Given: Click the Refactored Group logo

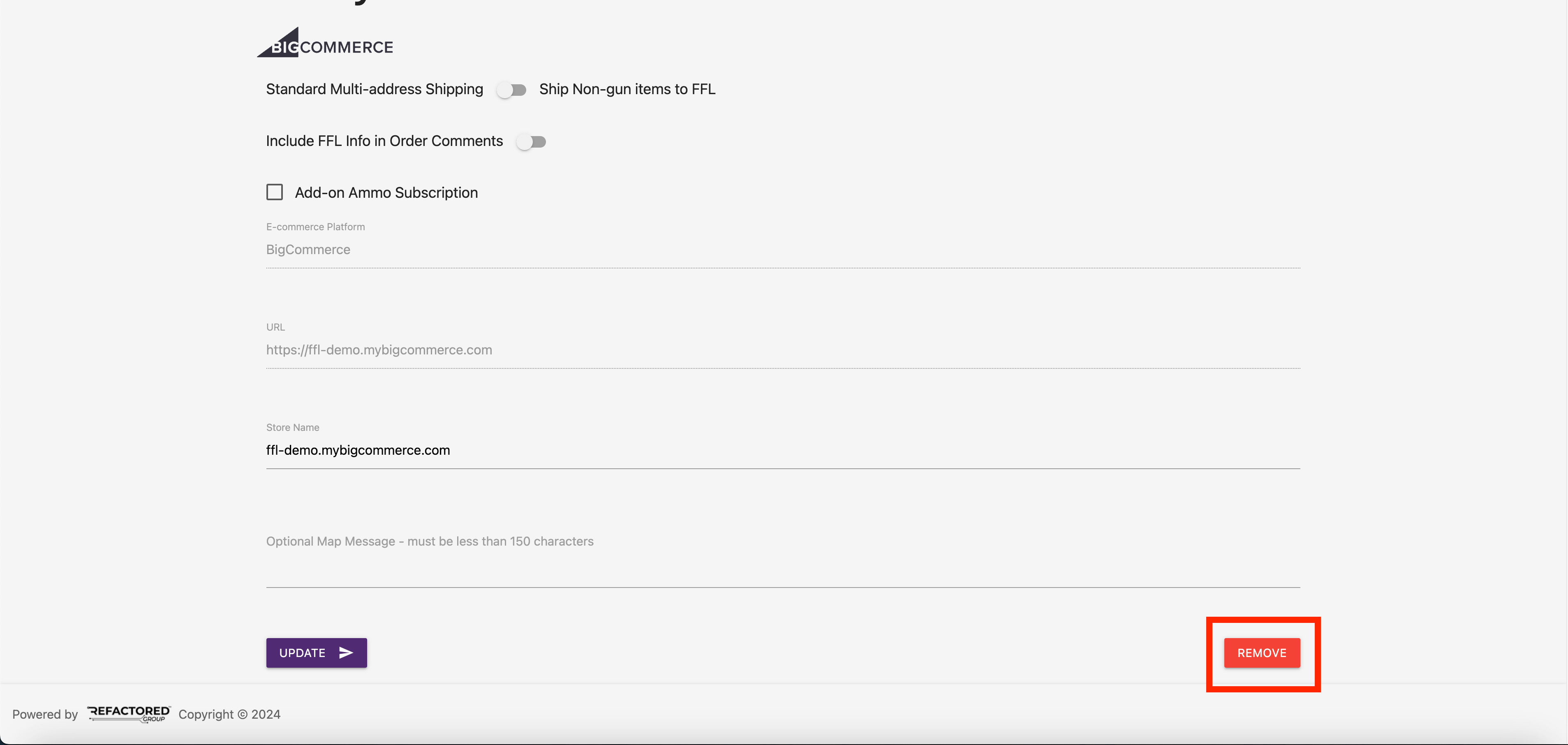Looking at the screenshot, I should tap(128, 713).
